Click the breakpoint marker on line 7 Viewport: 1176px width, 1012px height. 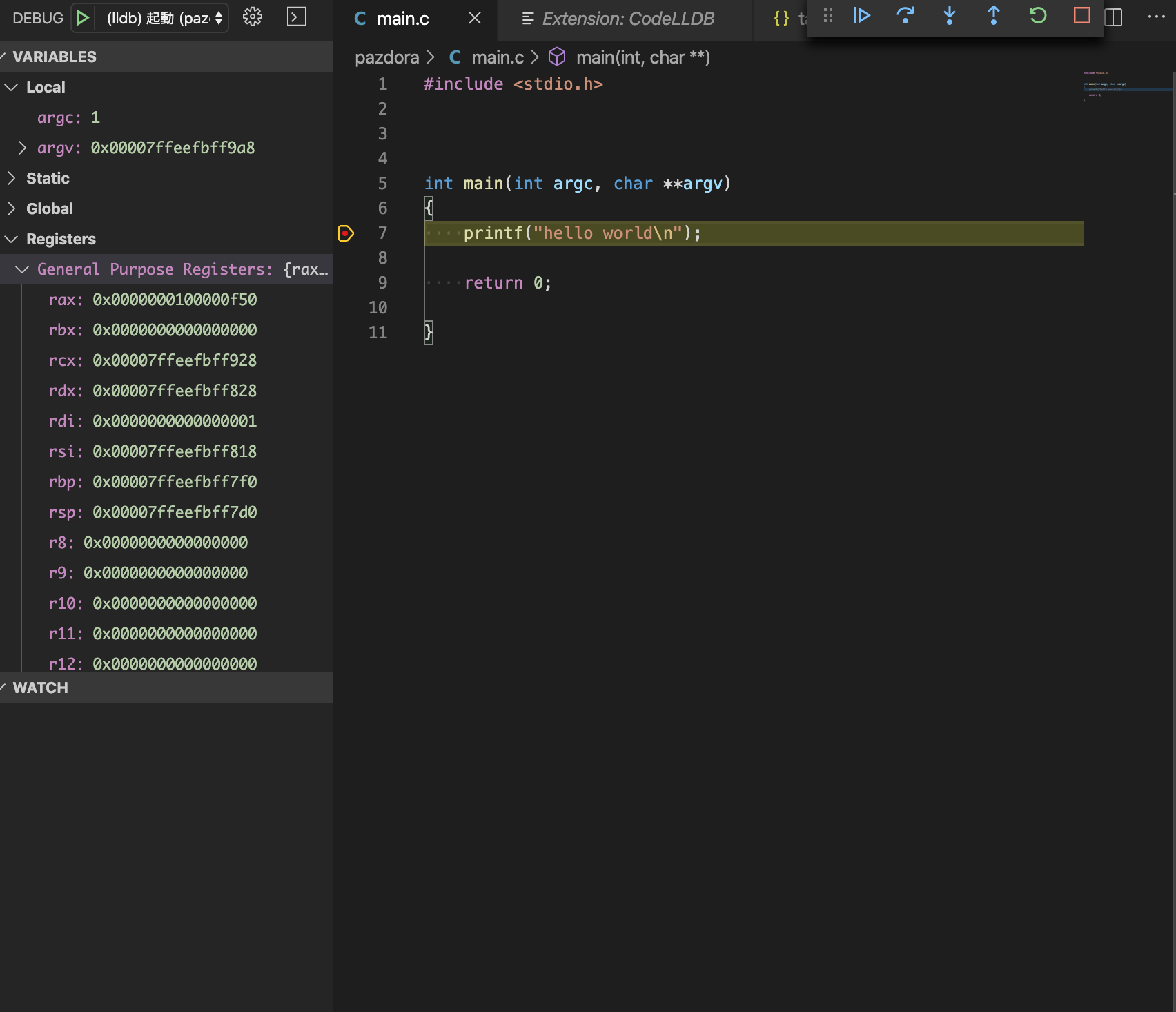[346, 233]
